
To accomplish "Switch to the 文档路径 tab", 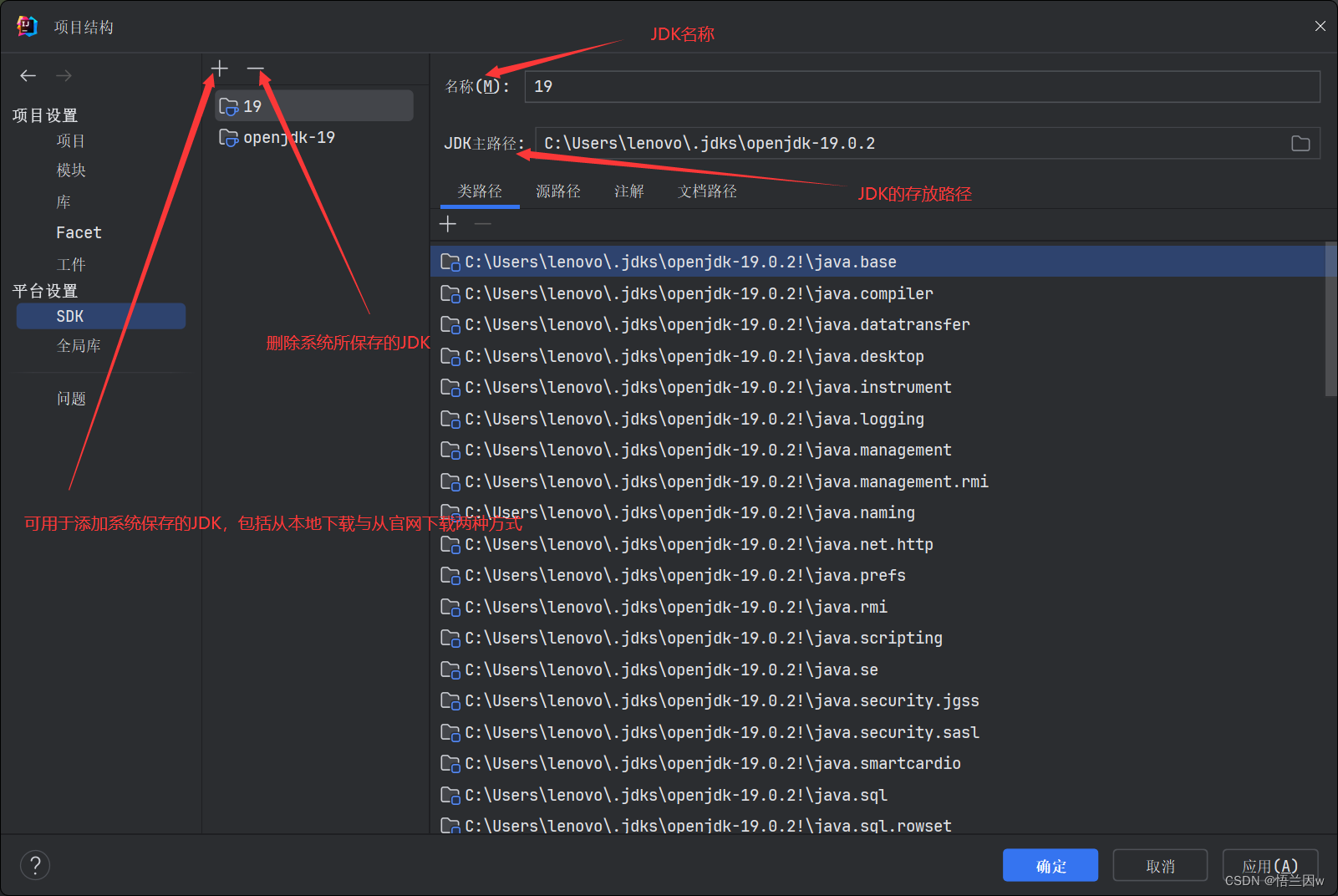I will (707, 191).
